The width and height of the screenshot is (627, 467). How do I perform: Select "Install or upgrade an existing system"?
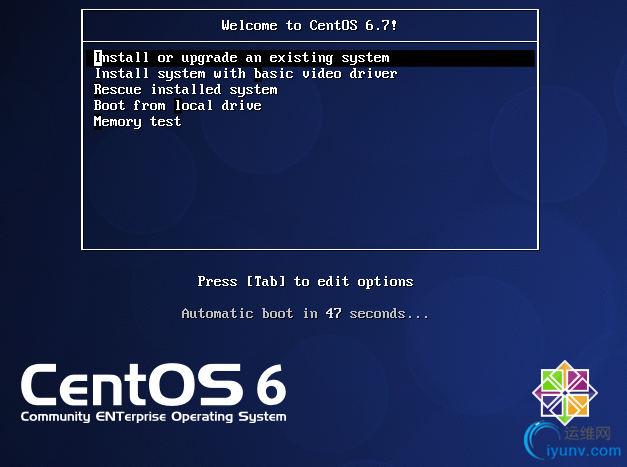tap(310, 58)
